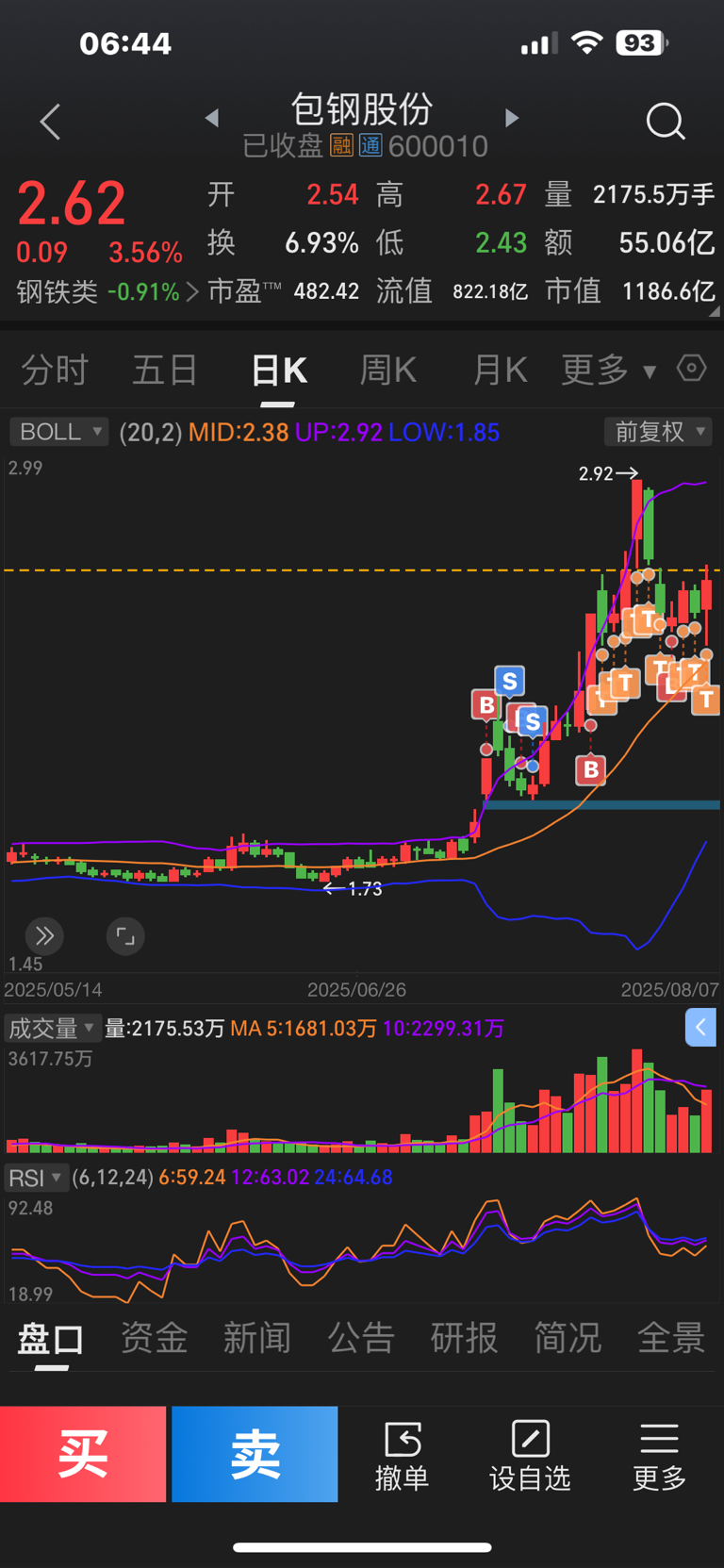Go to previous stock with left triangle
The width and height of the screenshot is (724, 1568).
[212, 118]
